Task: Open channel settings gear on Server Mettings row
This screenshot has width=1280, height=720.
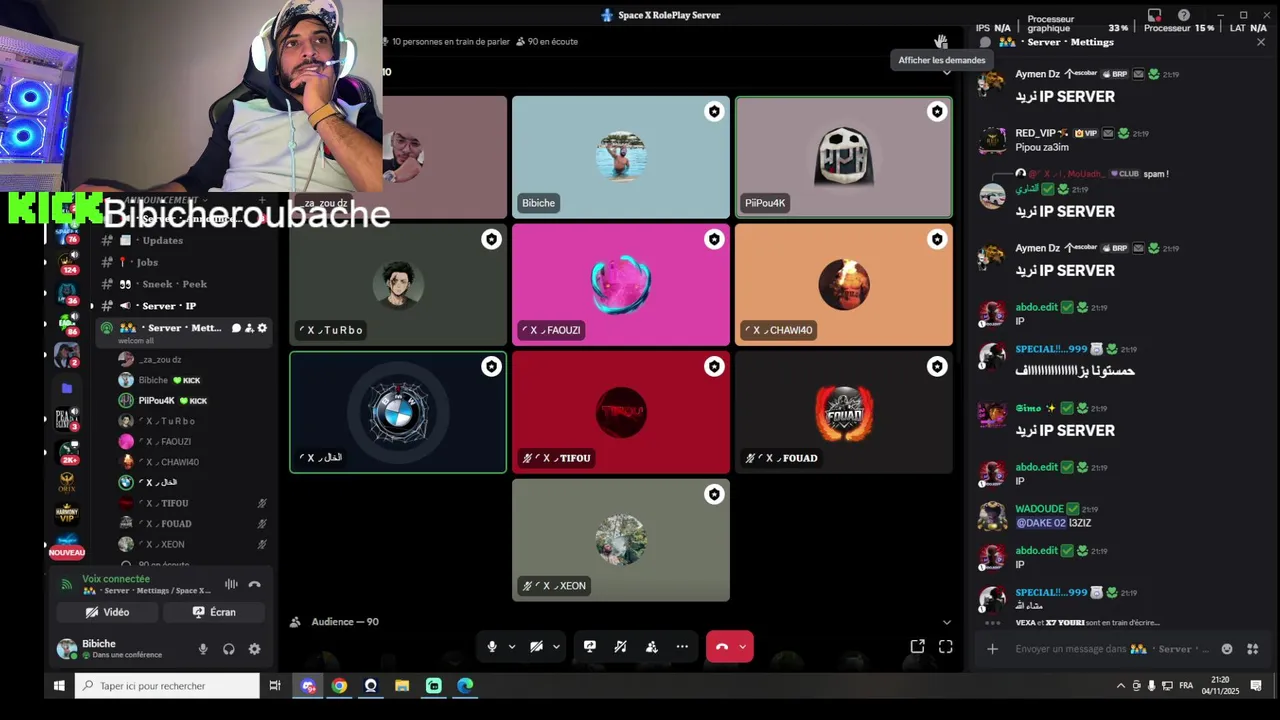Action: [263, 328]
